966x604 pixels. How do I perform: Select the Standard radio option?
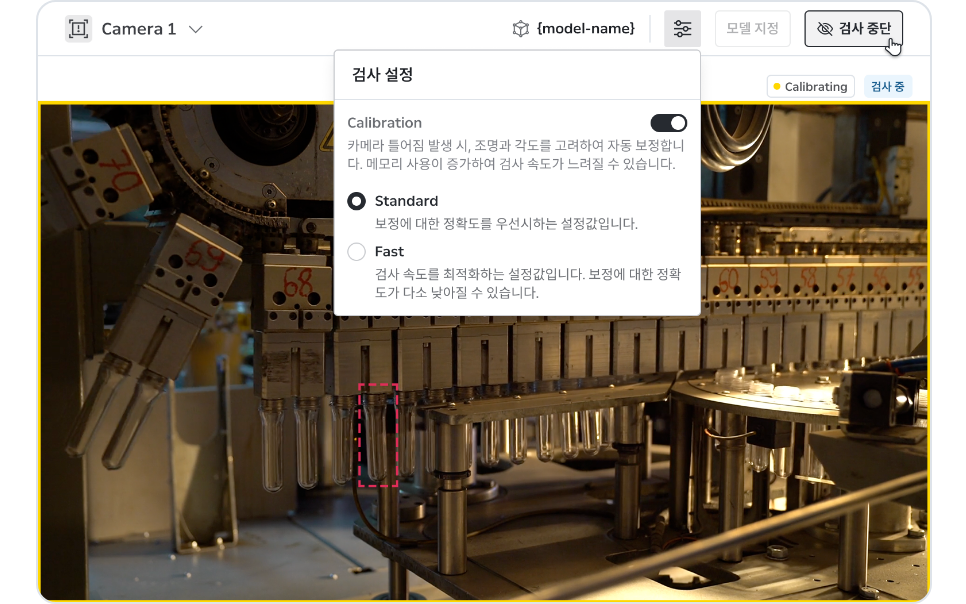(356, 202)
